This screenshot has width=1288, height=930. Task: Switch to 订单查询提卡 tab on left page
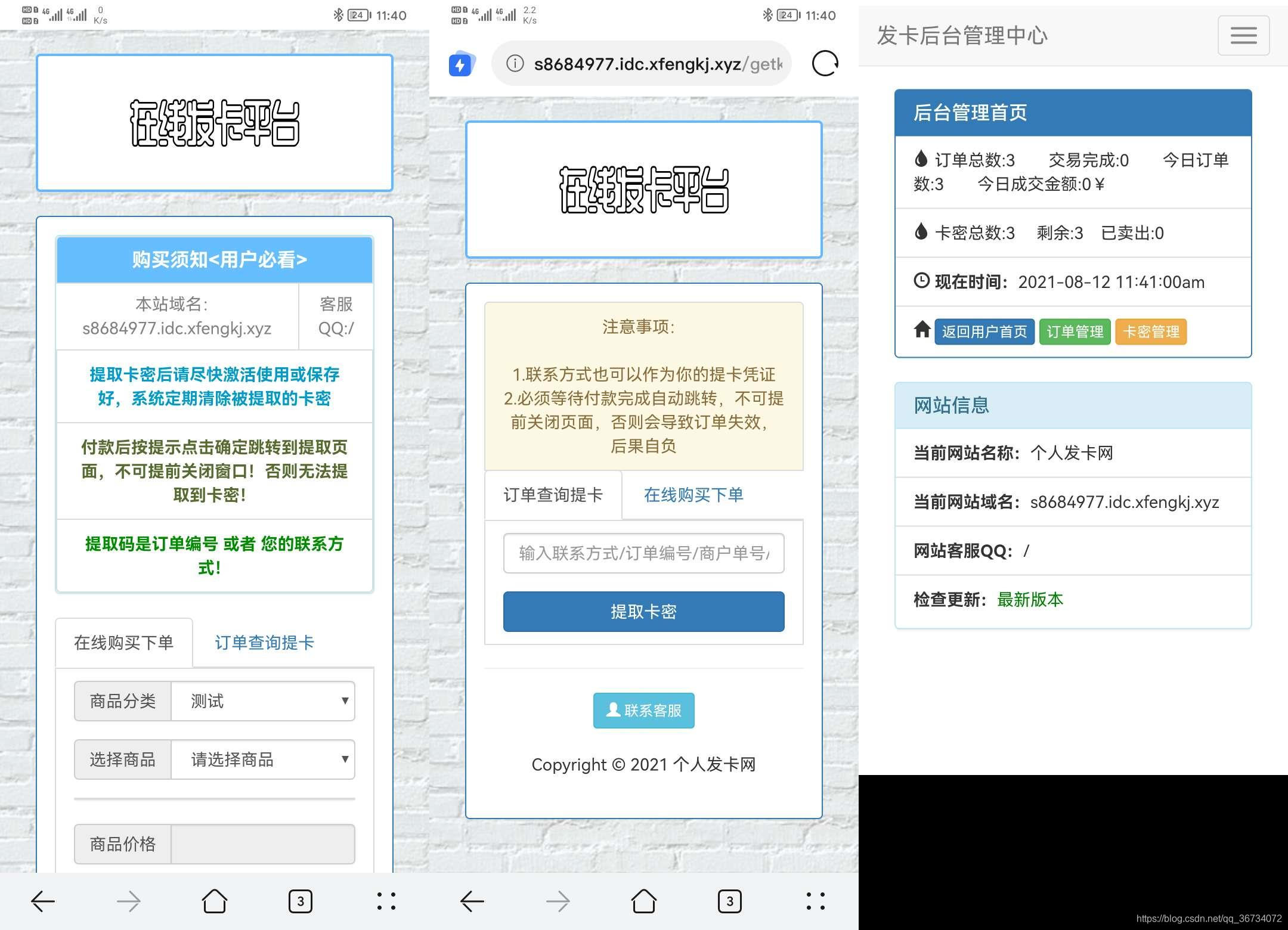[x=264, y=643]
